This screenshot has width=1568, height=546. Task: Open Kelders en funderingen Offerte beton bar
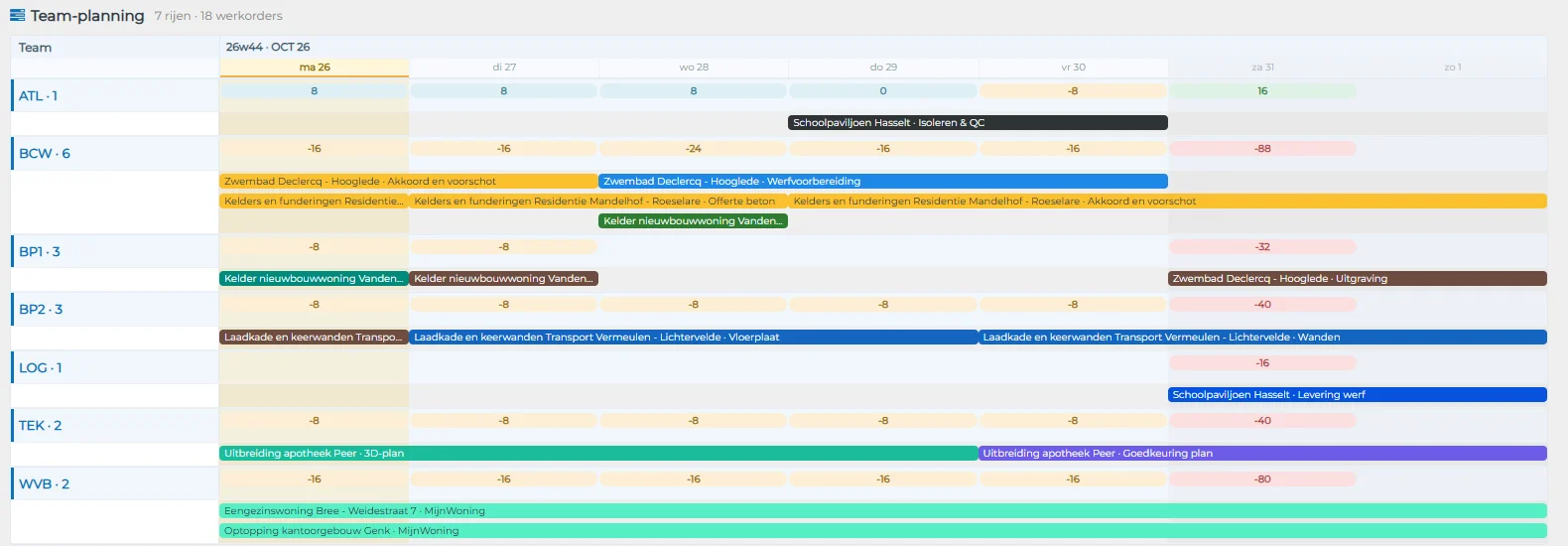598,202
